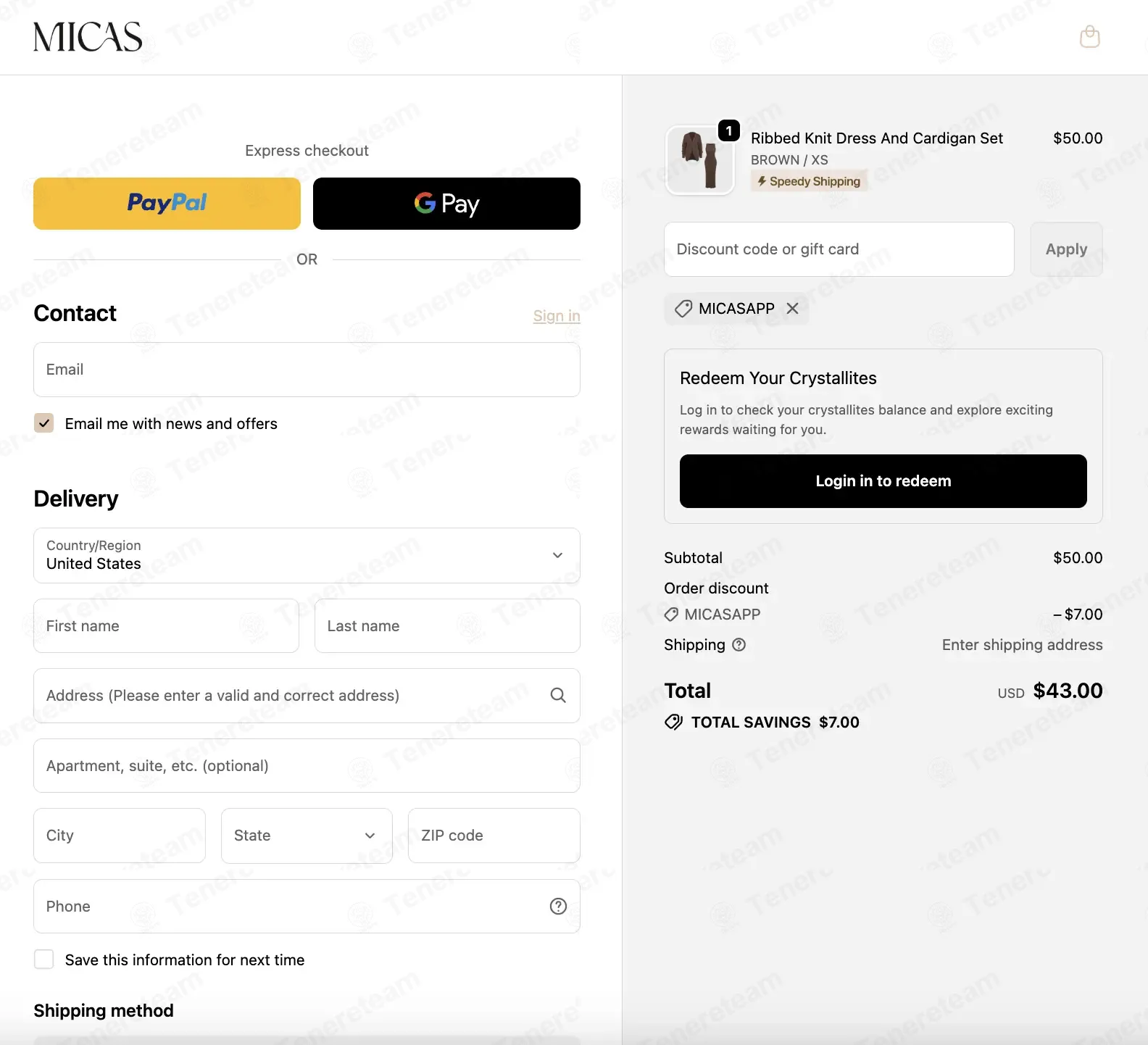The height and width of the screenshot is (1045, 1148).
Task: Click the –$7.00 discount amount
Action: tap(1078, 615)
